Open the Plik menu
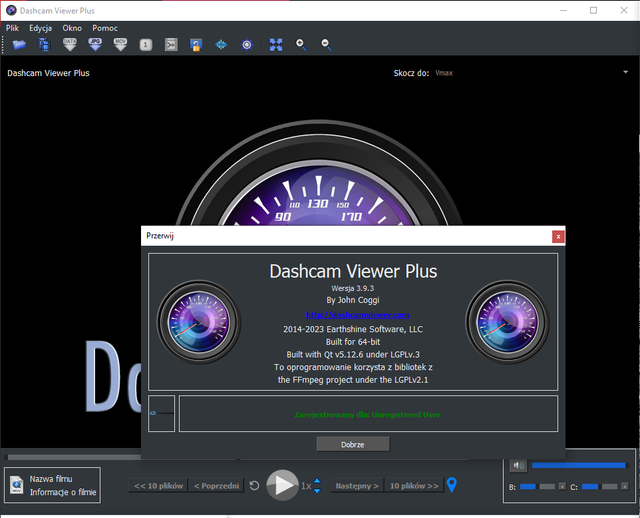 coord(12,28)
